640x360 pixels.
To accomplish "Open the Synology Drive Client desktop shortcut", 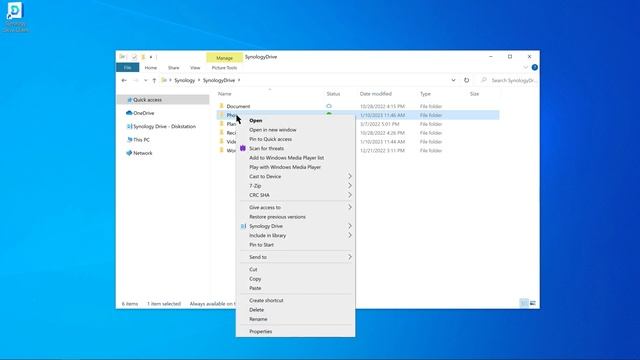I will (15, 17).
